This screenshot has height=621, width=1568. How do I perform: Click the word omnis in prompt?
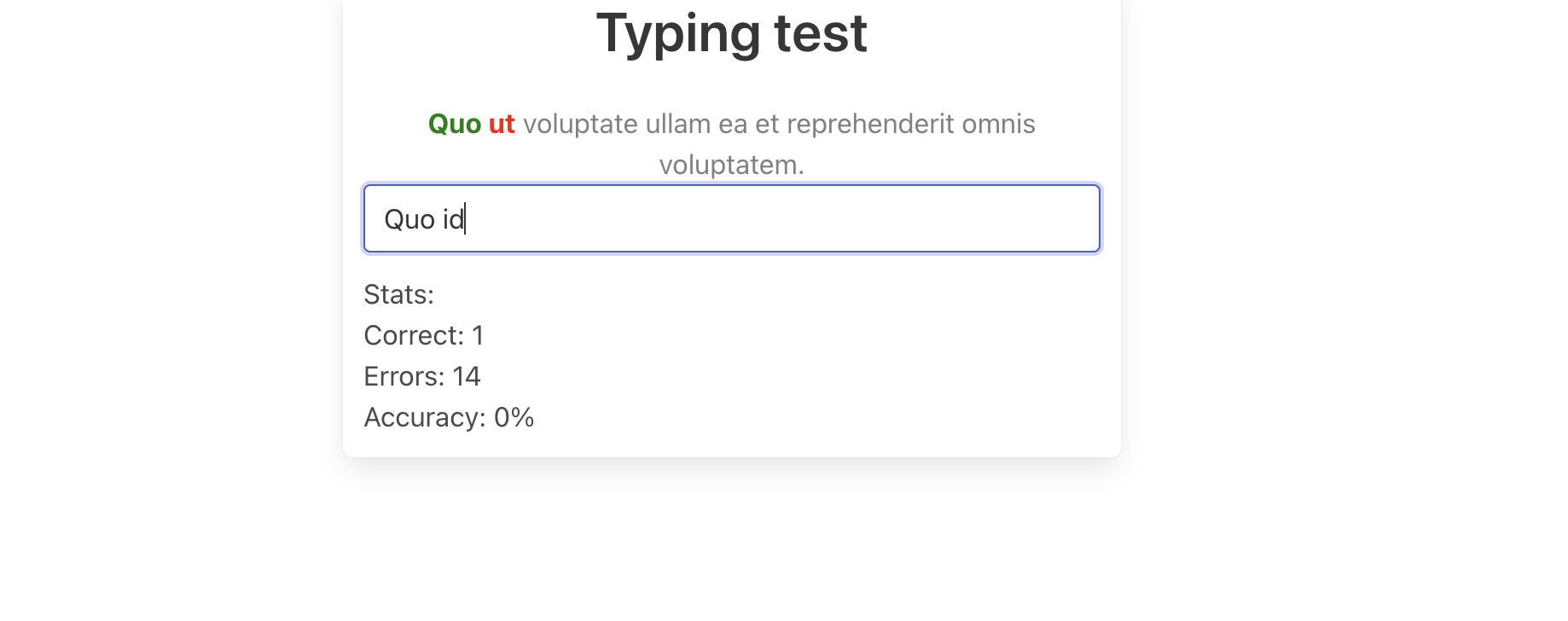998,124
